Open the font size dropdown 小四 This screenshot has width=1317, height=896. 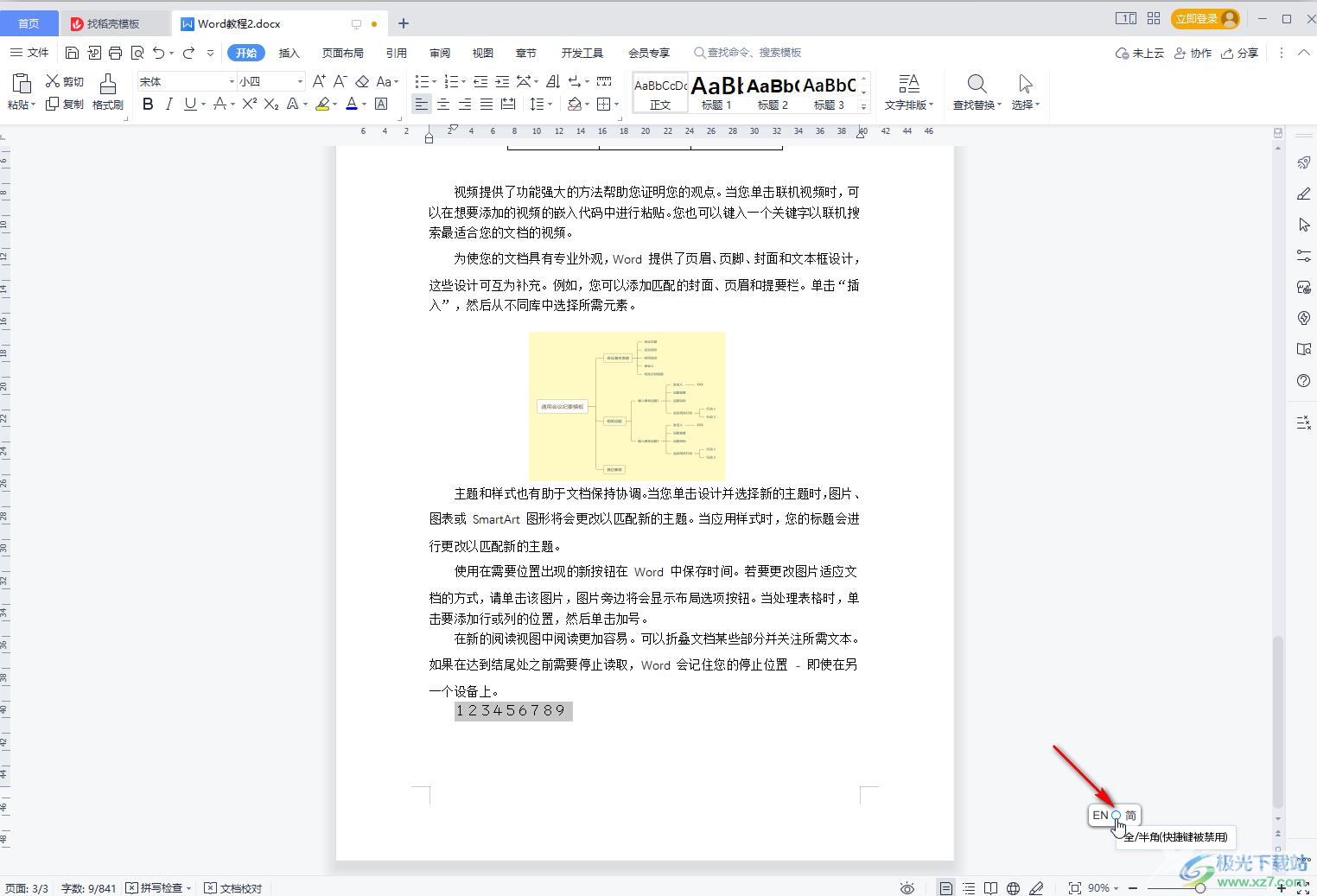point(300,81)
